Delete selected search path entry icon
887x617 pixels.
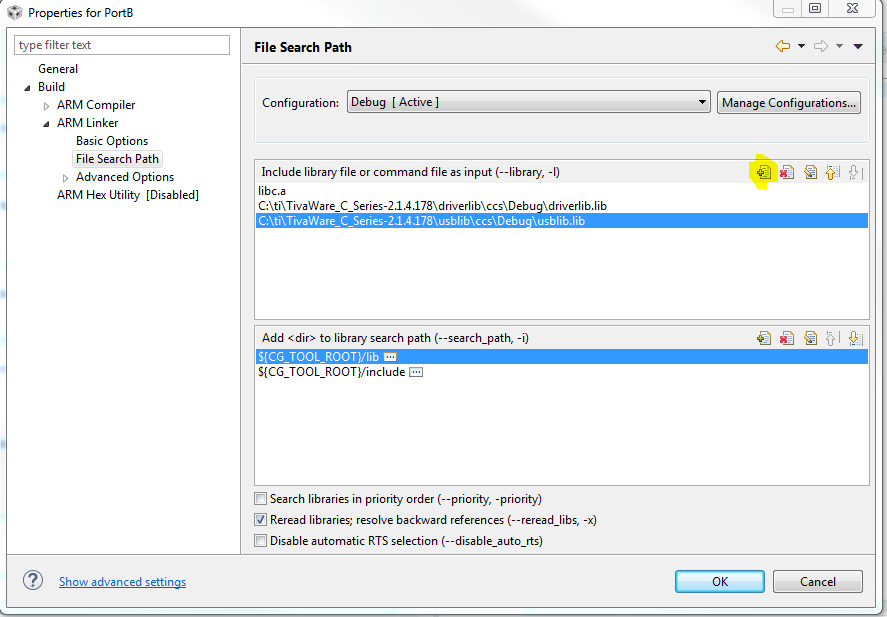787,338
